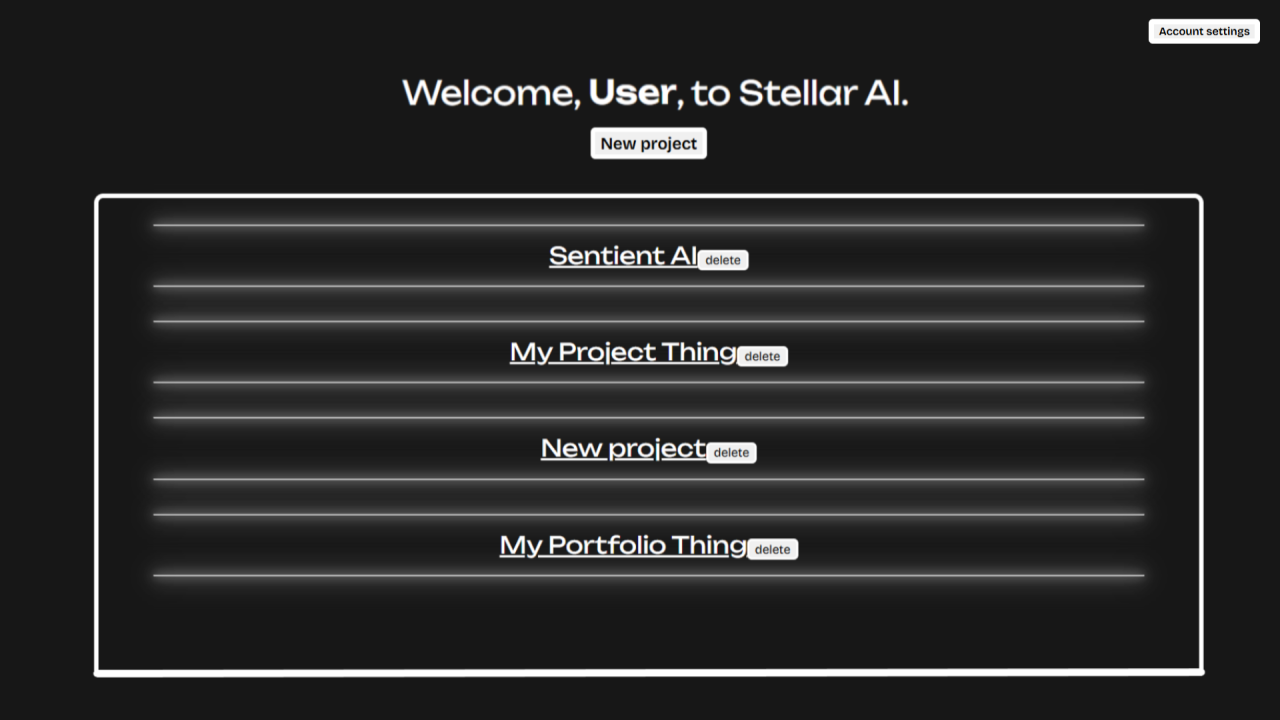The width and height of the screenshot is (1280, 720).
Task: Click the delete button beside the New project entry
Action: click(x=731, y=452)
